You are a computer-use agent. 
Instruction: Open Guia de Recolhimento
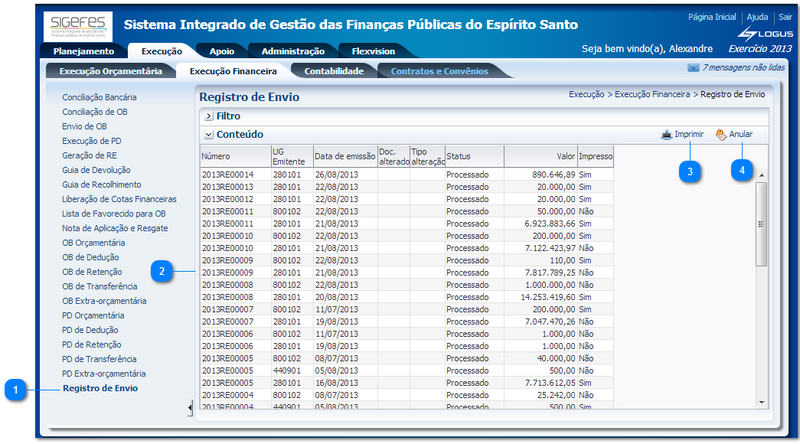coord(102,184)
